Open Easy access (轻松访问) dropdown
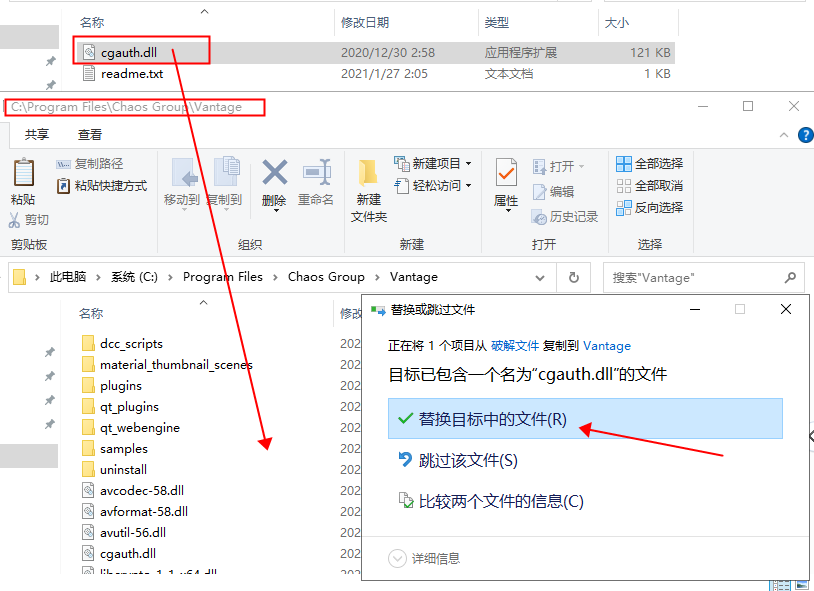814x591 pixels. pyautogui.click(x=433, y=185)
